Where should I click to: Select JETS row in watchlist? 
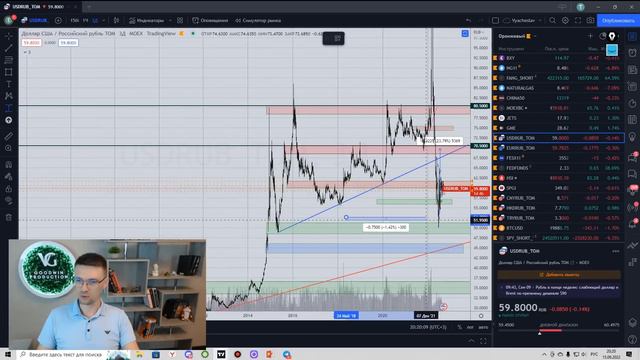[x=559, y=118]
